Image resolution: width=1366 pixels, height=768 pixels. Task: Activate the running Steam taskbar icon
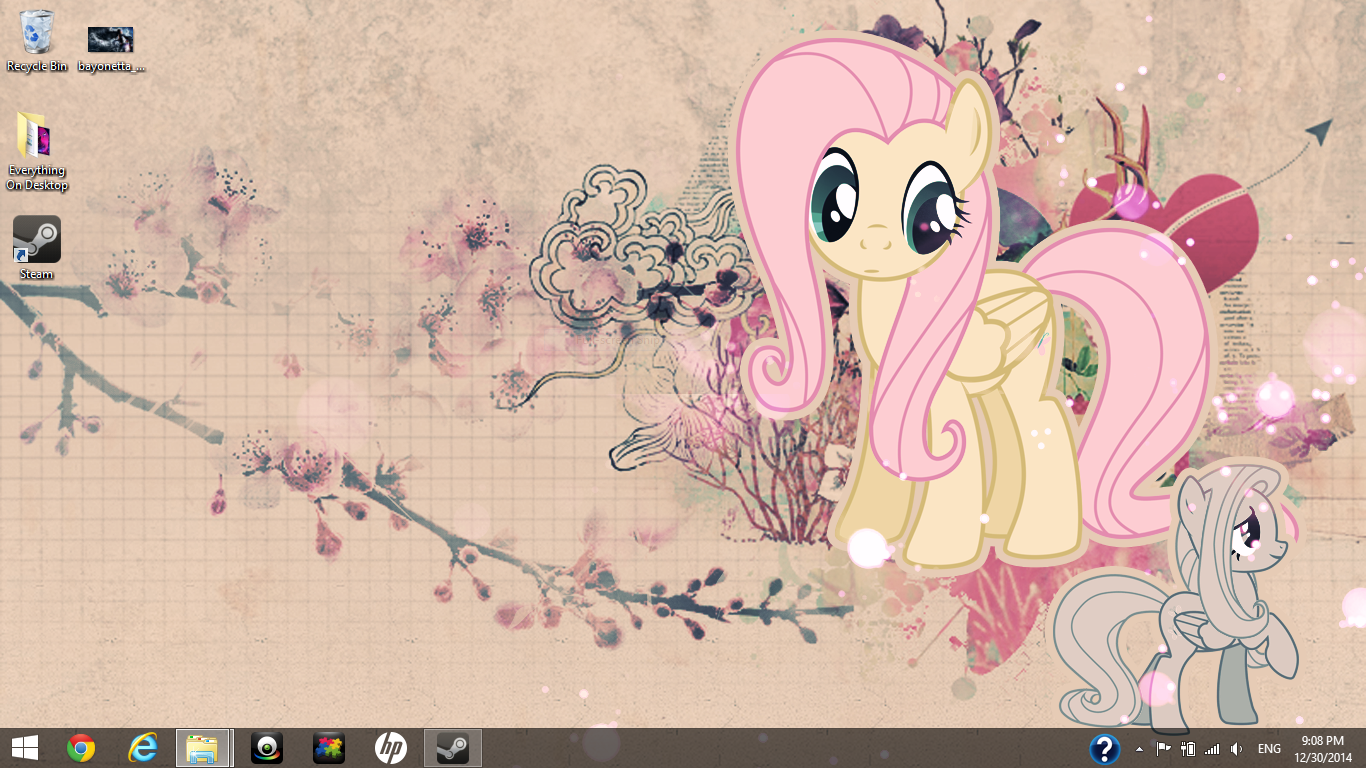coord(453,747)
